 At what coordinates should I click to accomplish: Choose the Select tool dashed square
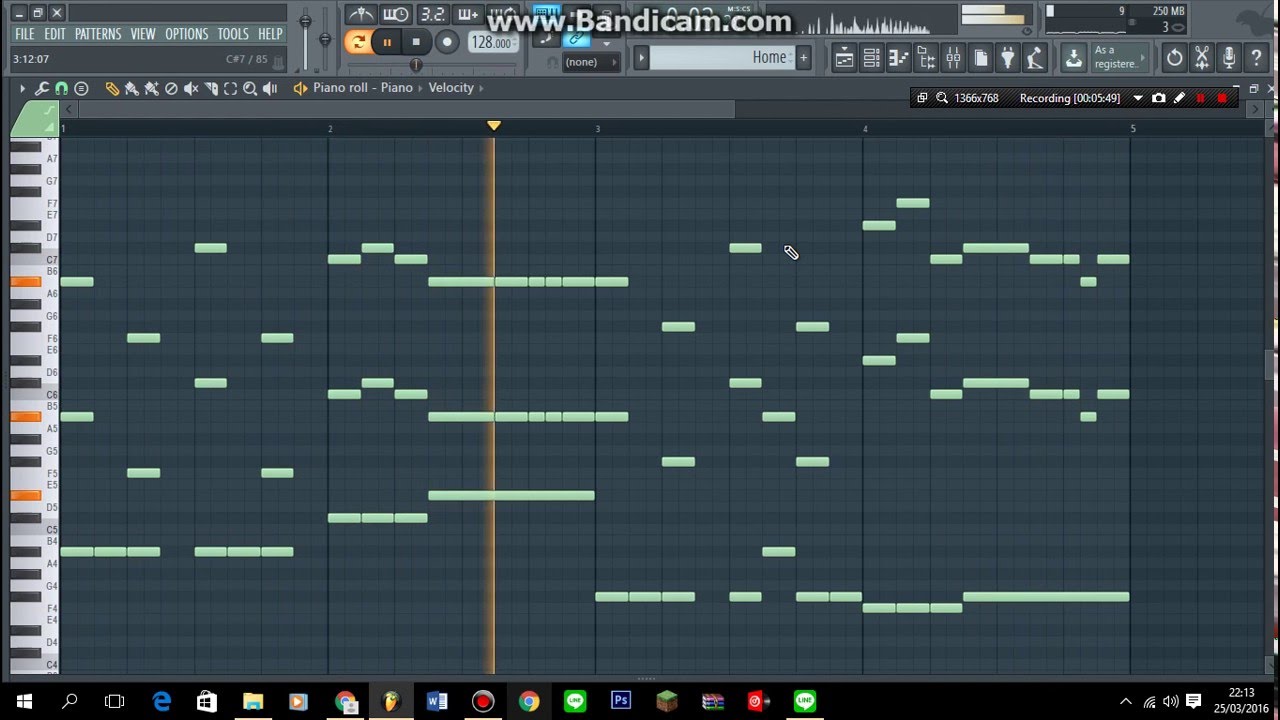point(230,88)
